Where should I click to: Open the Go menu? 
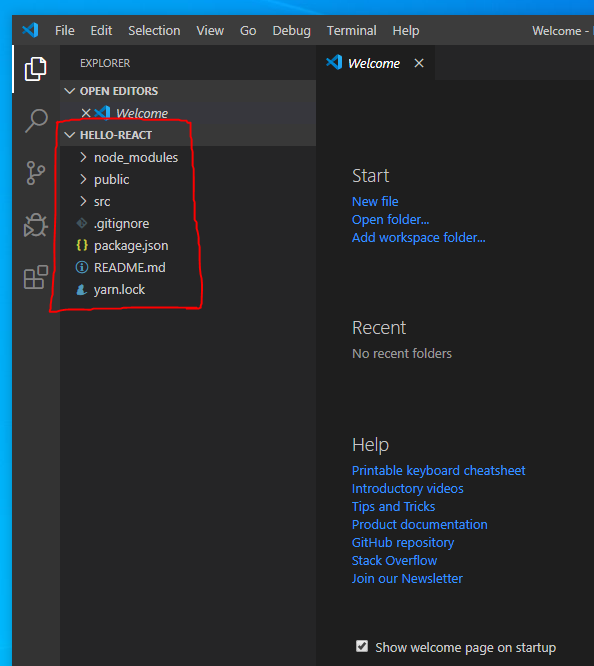[248, 31]
